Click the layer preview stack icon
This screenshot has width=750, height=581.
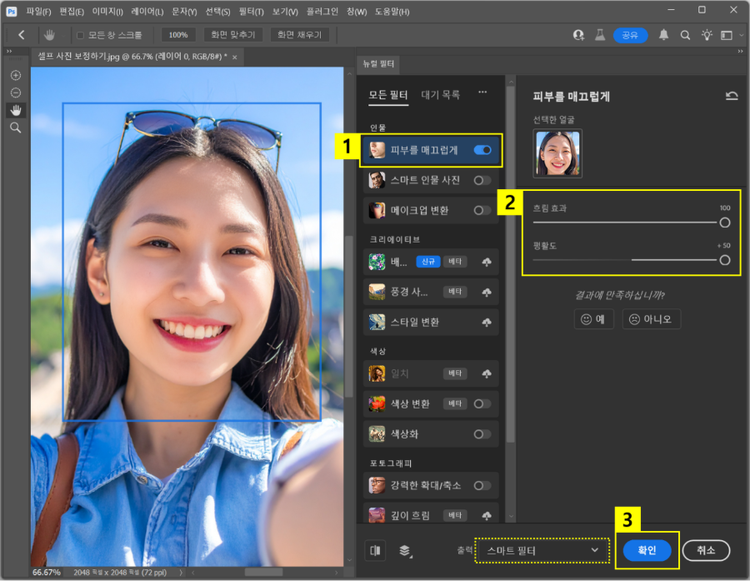coord(405,551)
